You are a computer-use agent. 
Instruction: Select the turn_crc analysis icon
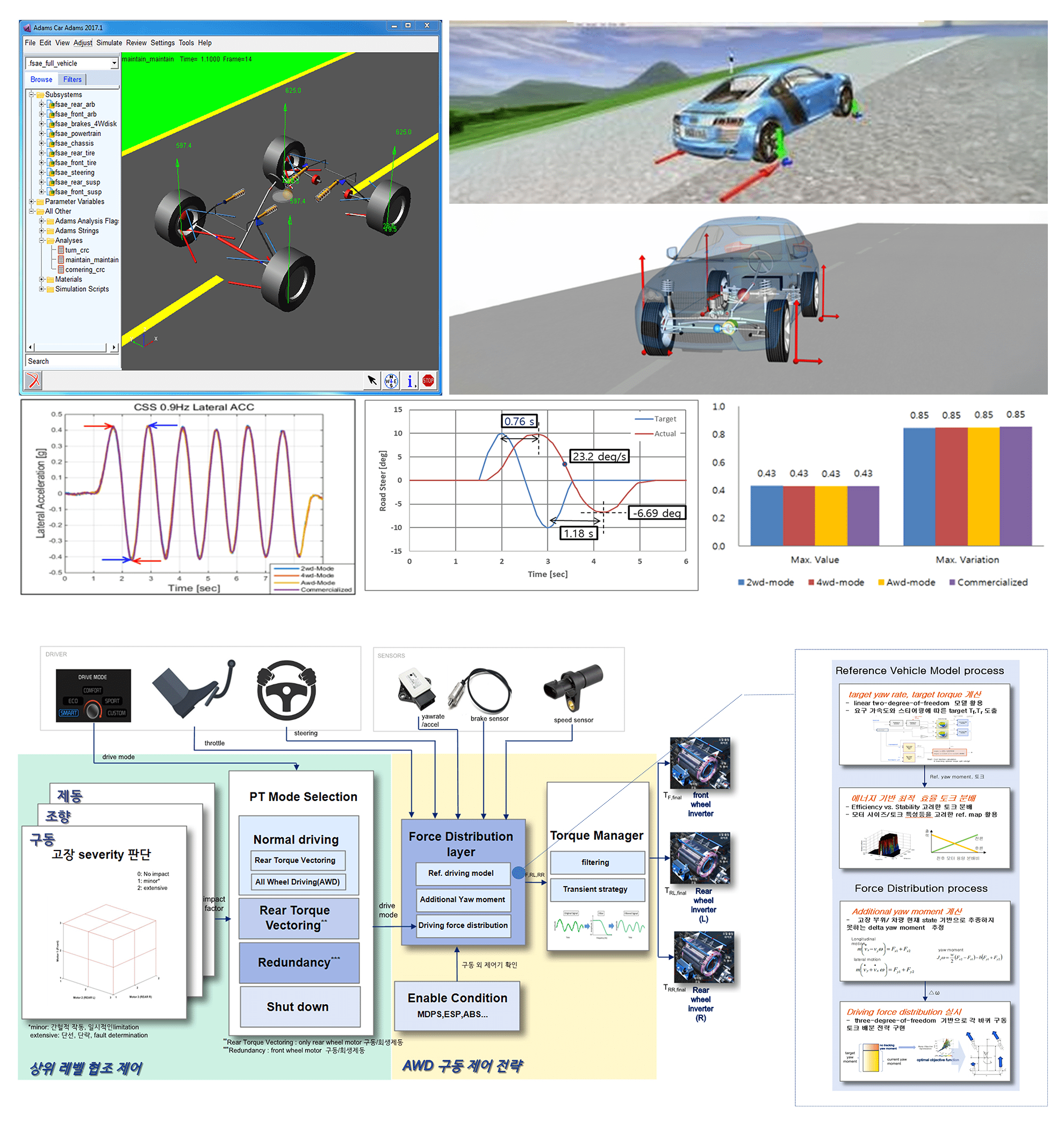[61, 251]
